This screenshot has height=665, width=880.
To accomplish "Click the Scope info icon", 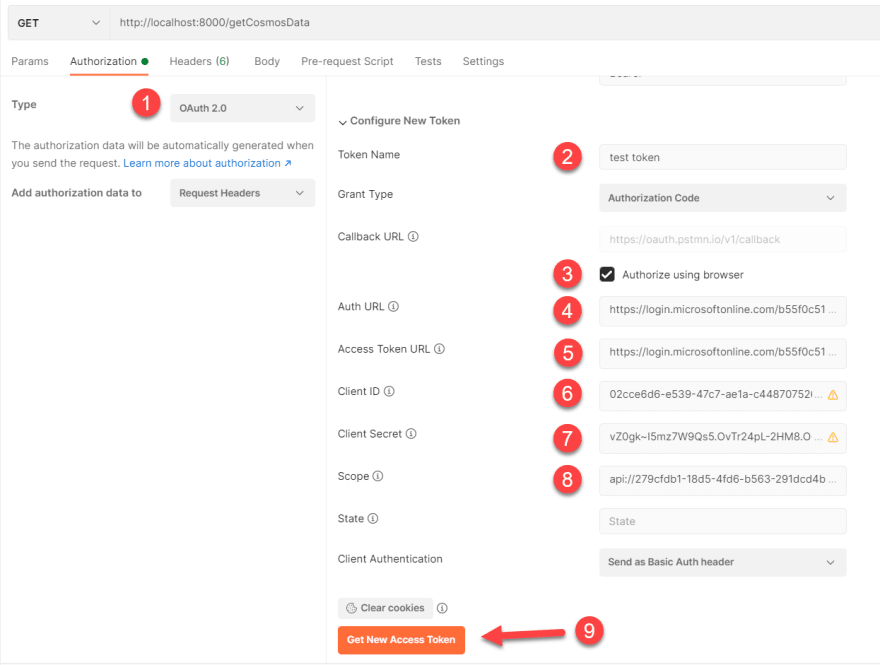I will [x=378, y=476].
